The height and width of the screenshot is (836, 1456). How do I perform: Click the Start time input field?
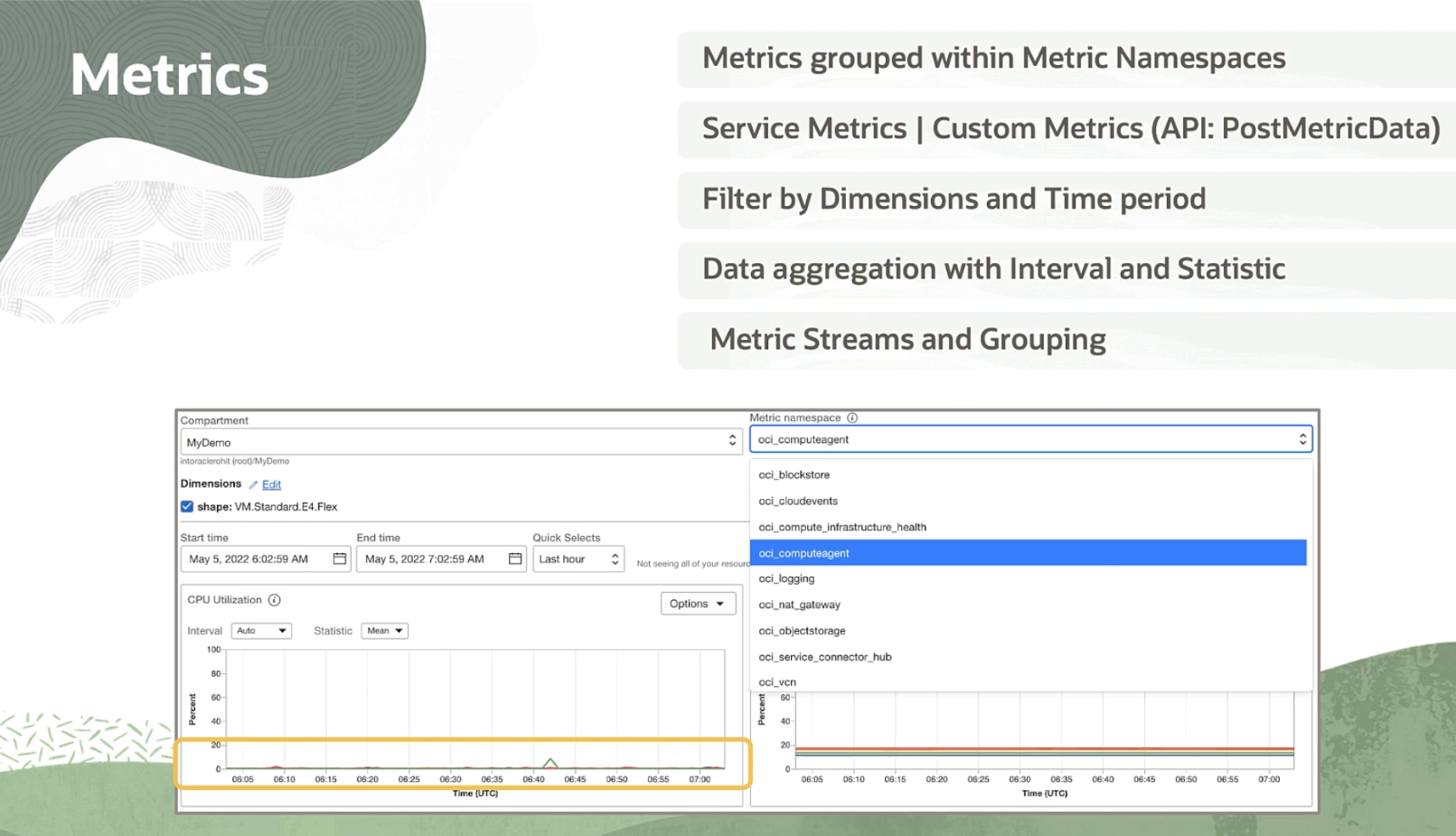click(x=255, y=559)
